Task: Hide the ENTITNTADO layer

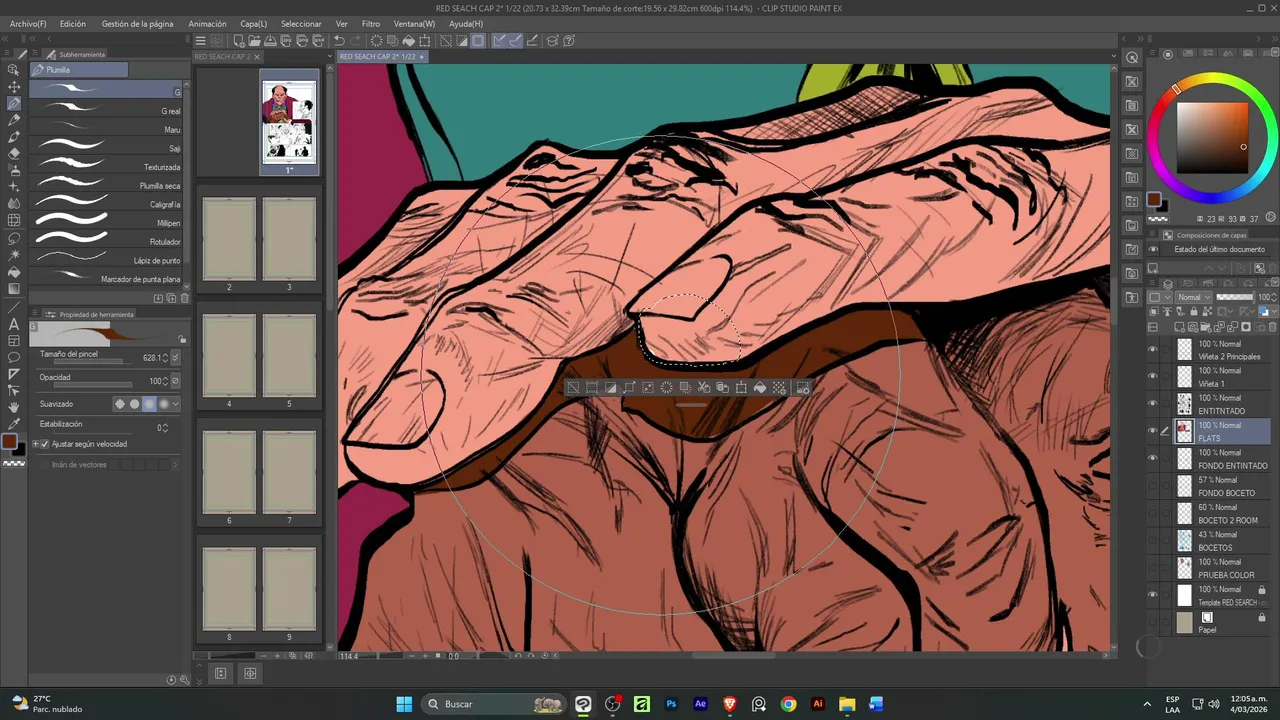Action: [x=1152, y=403]
